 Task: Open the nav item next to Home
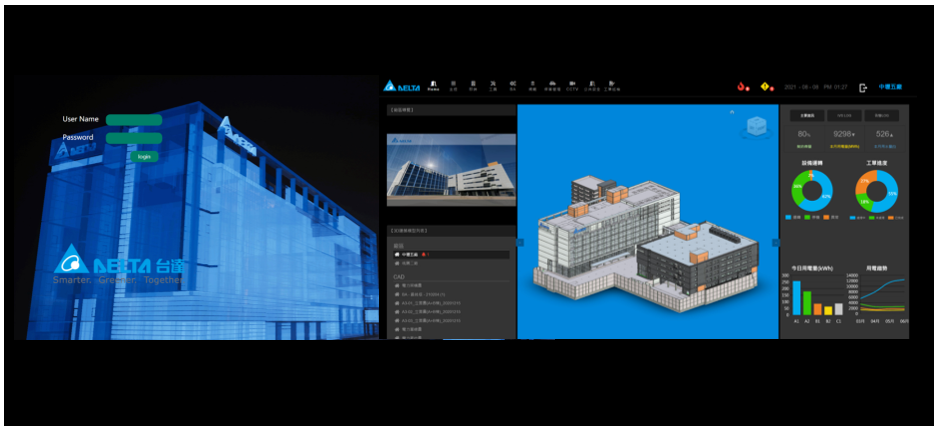pyautogui.click(x=453, y=86)
